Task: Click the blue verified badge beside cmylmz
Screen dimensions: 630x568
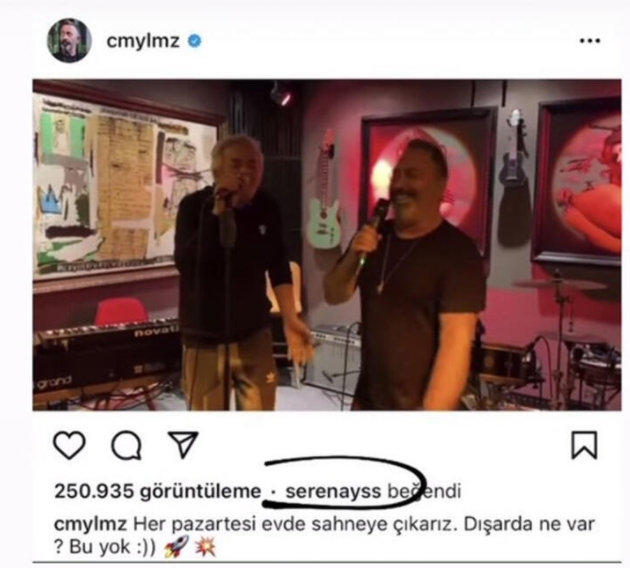Action: (195, 41)
